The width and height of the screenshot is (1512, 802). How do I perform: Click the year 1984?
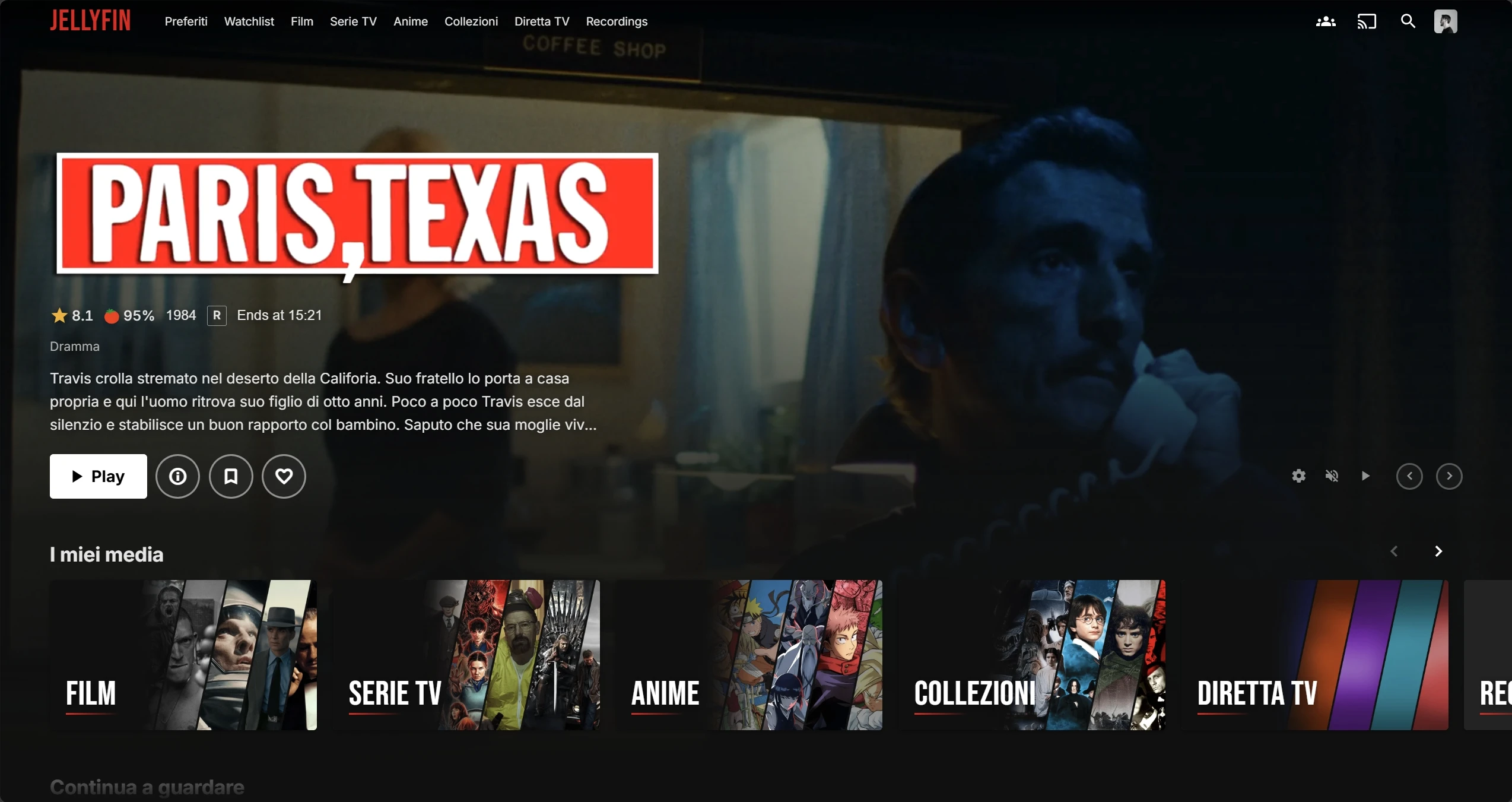[181, 315]
